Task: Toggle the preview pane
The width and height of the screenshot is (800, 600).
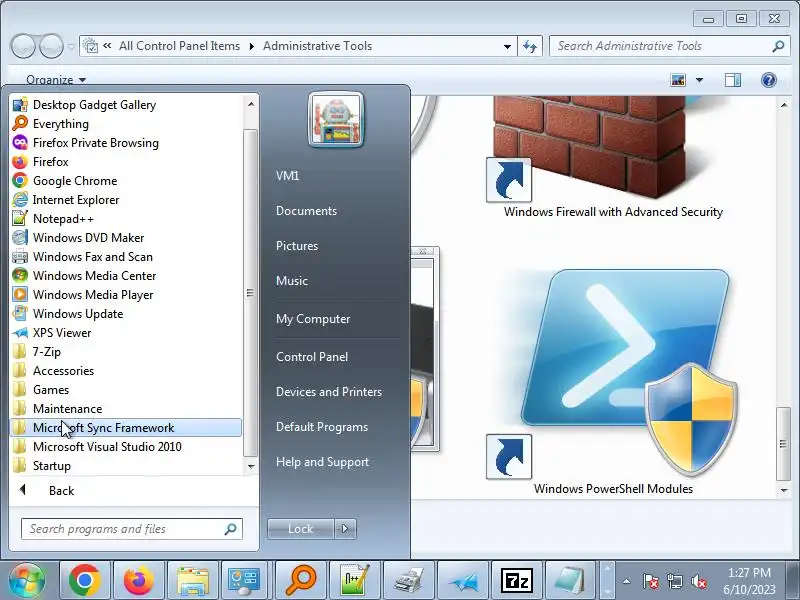Action: (733, 80)
